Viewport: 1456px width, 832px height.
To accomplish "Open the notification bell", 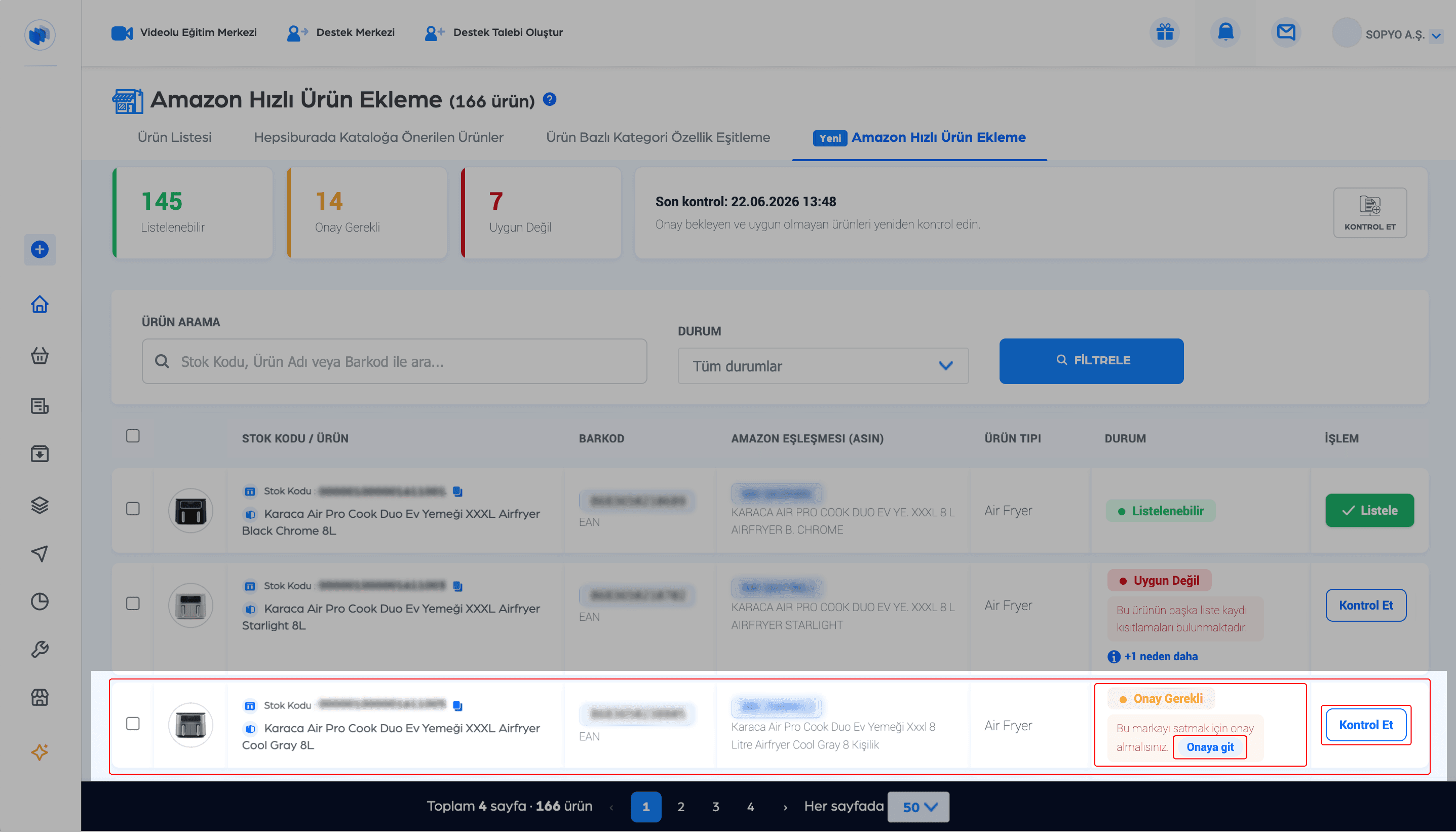I will click(x=1225, y=32).
